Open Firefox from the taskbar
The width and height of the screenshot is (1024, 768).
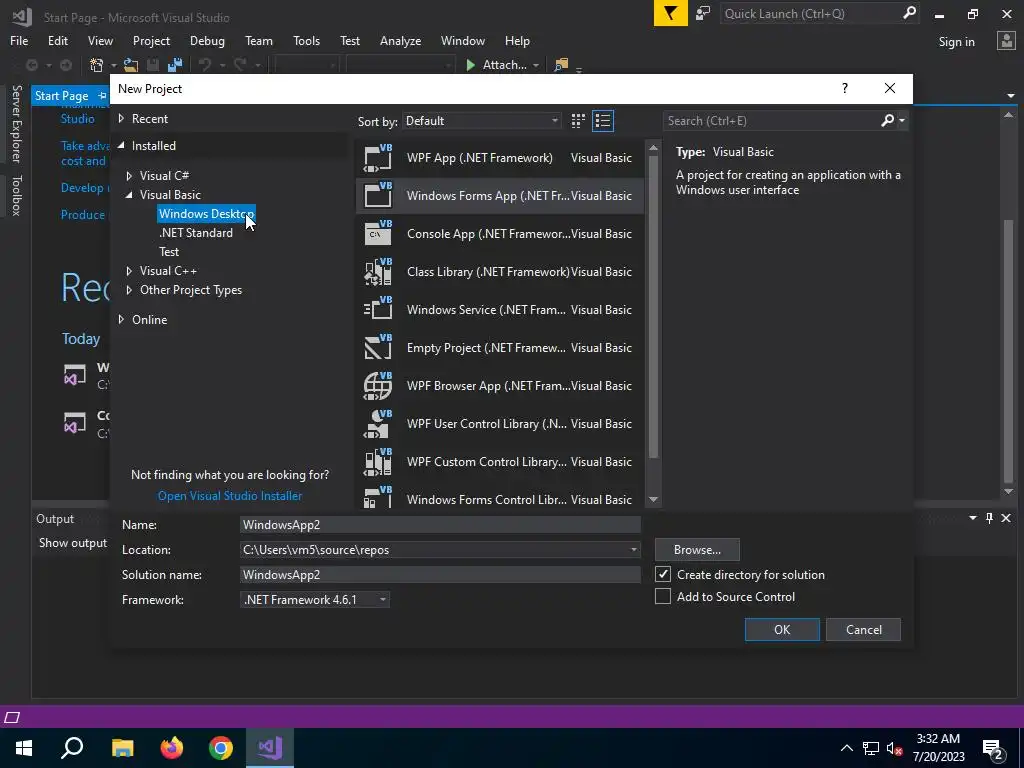(x=172, y=748)
